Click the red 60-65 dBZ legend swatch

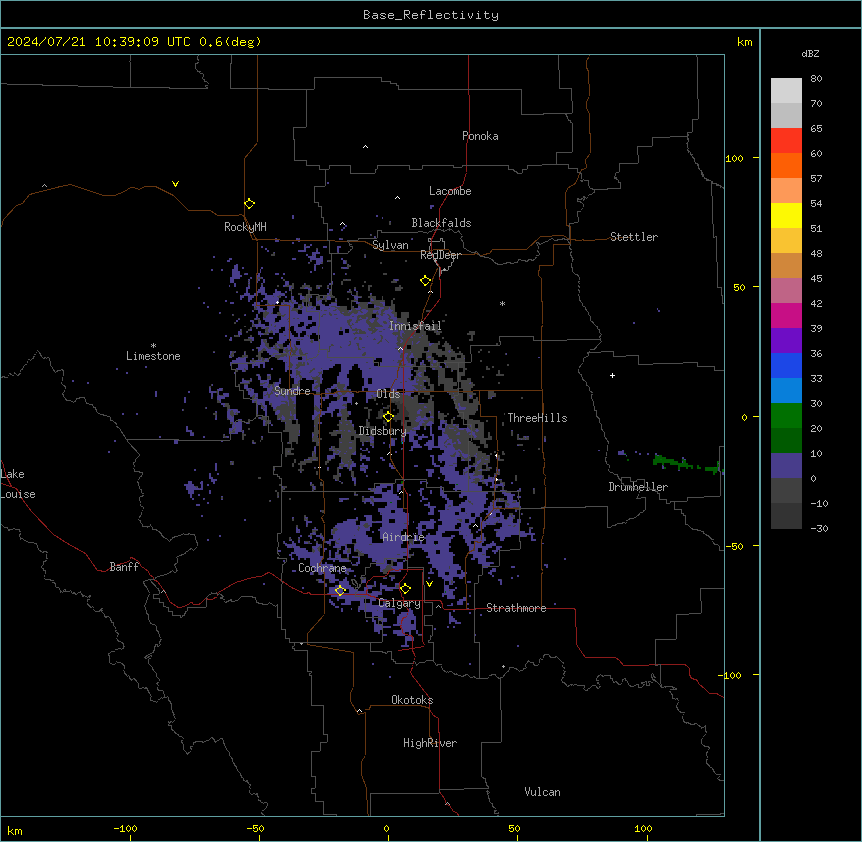[x=786, y=141]
